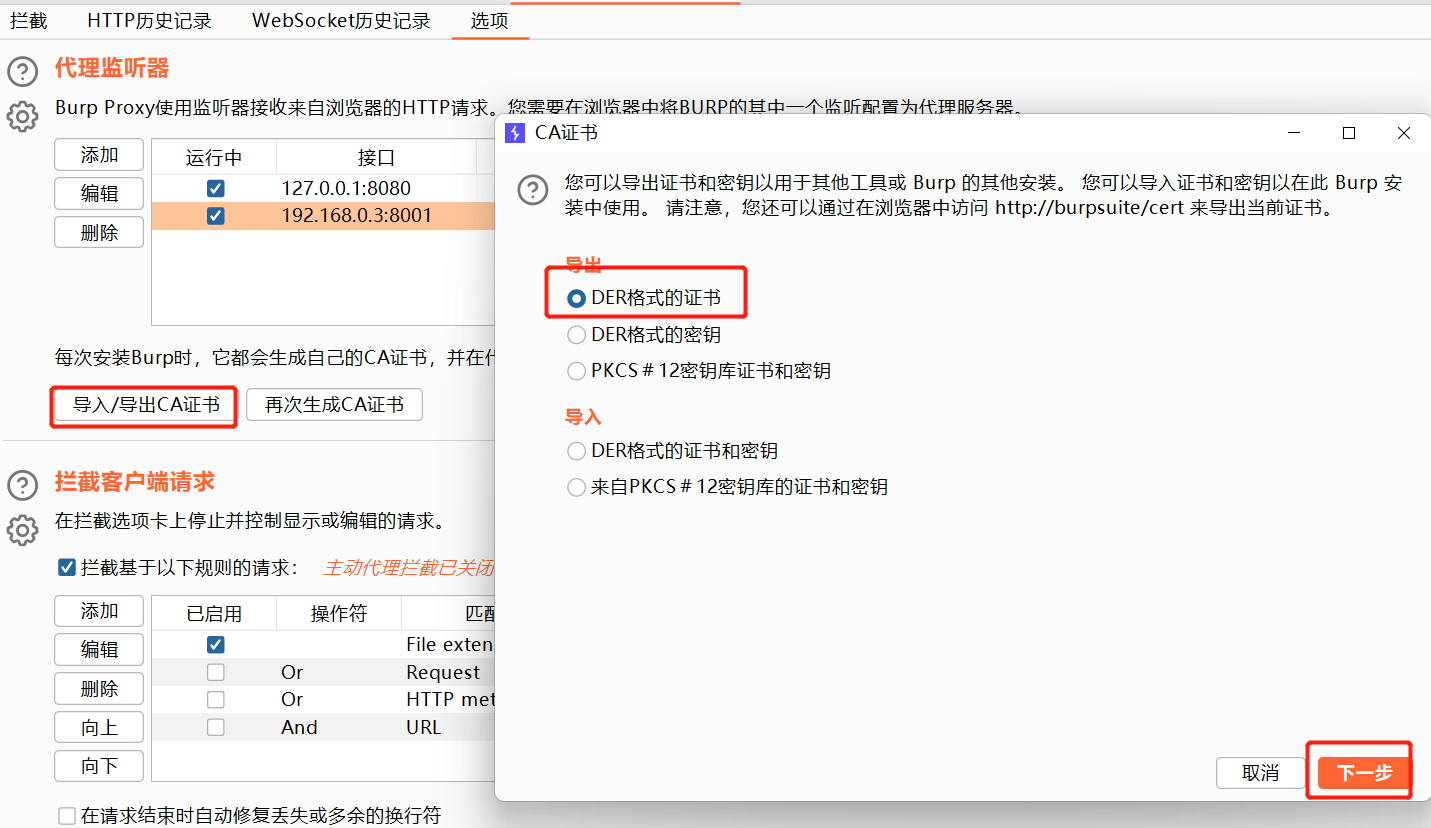Open the Intercept Client Requests settings gear
1431x828 pixels.
coord(22,530)
